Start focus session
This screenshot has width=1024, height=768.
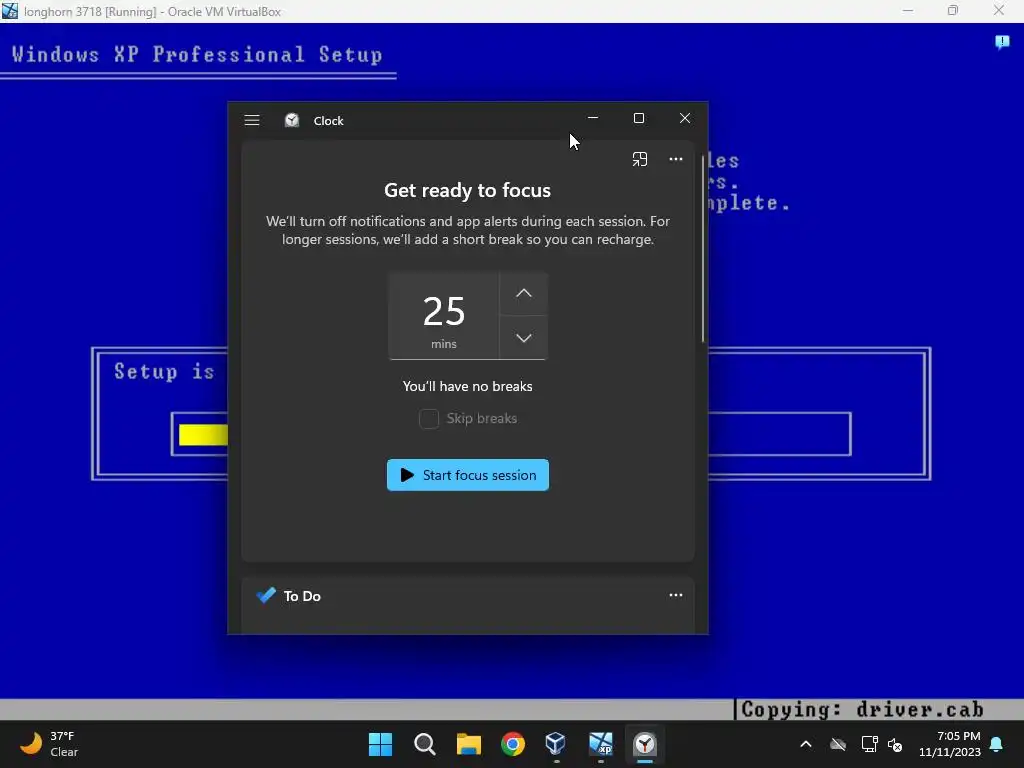coord(468,475)
